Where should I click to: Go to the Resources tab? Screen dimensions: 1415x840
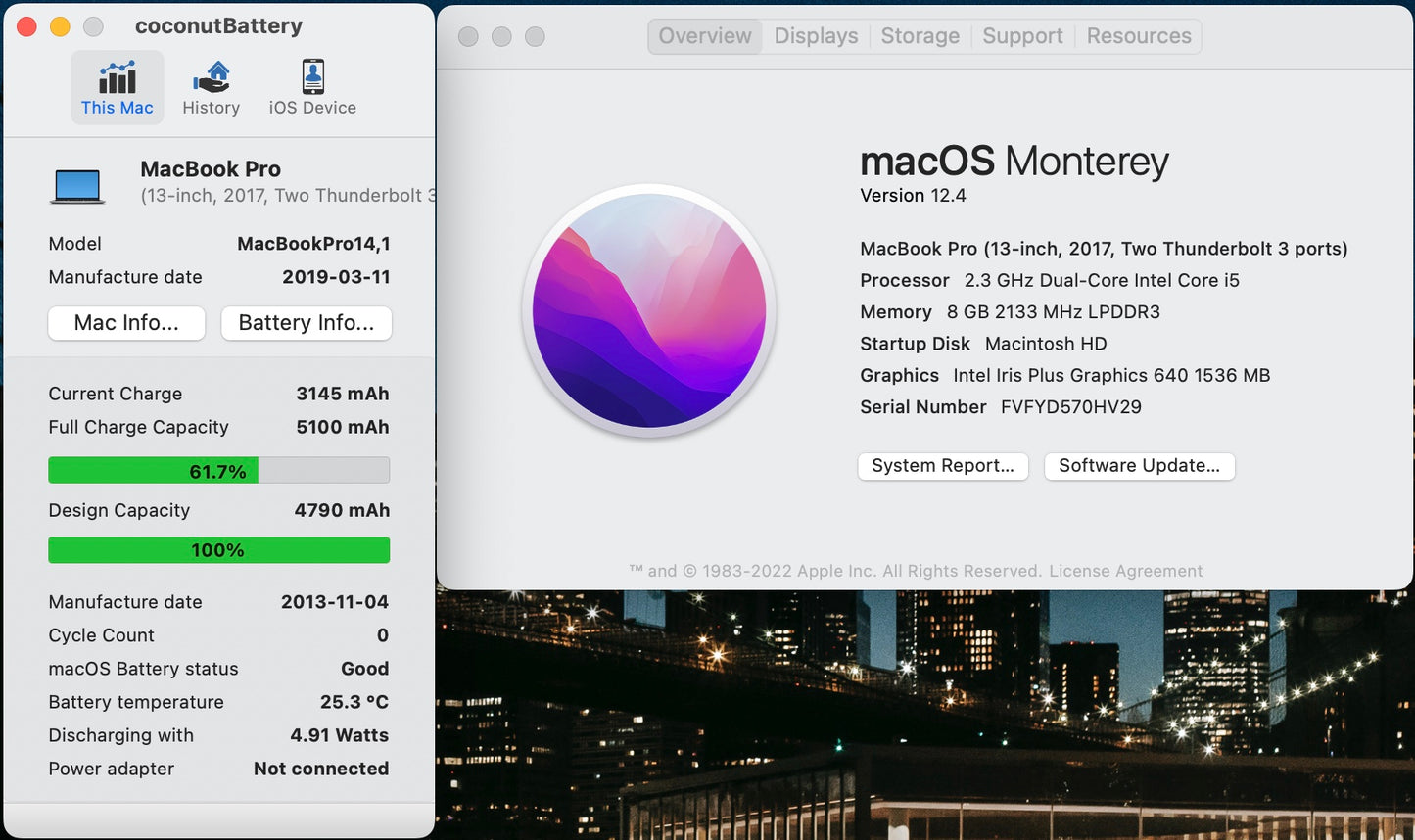(x=1139, y=36)
